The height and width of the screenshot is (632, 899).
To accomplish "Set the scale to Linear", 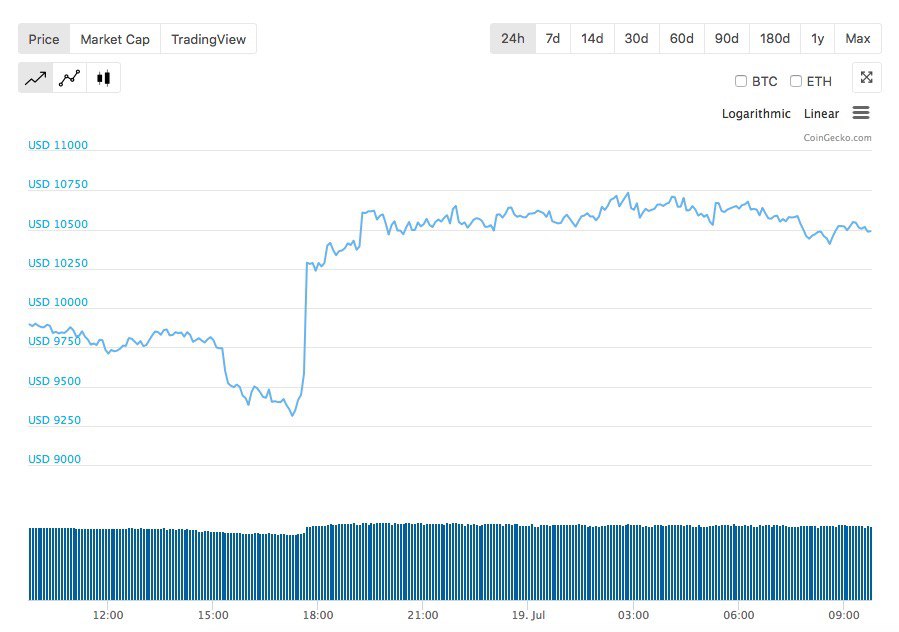I will point(821,114).
